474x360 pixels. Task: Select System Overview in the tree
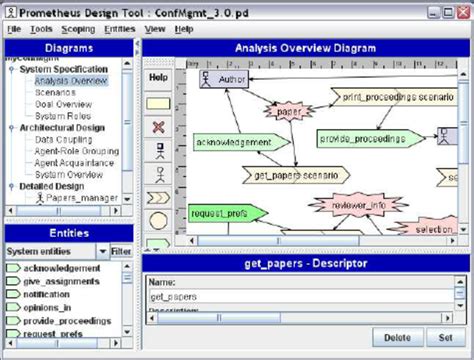69,174
